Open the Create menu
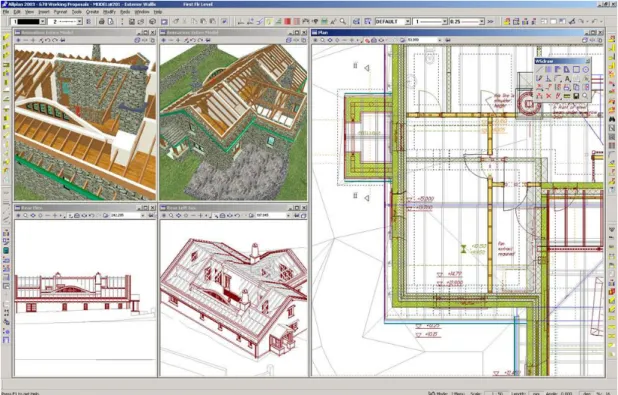The width and height of the screenshot is (618, 395). tap(92, 12)
